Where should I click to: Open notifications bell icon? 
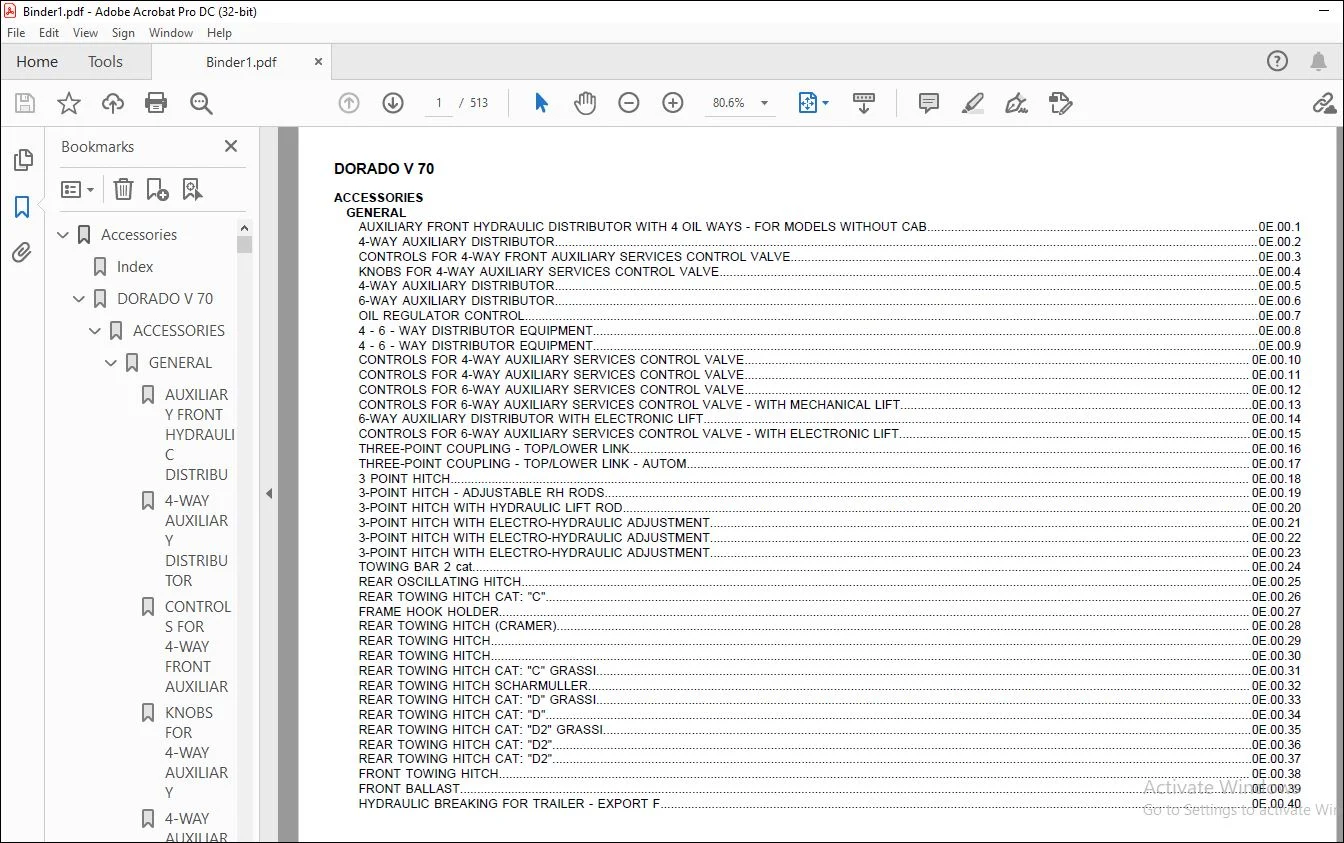coord(1319,61)
